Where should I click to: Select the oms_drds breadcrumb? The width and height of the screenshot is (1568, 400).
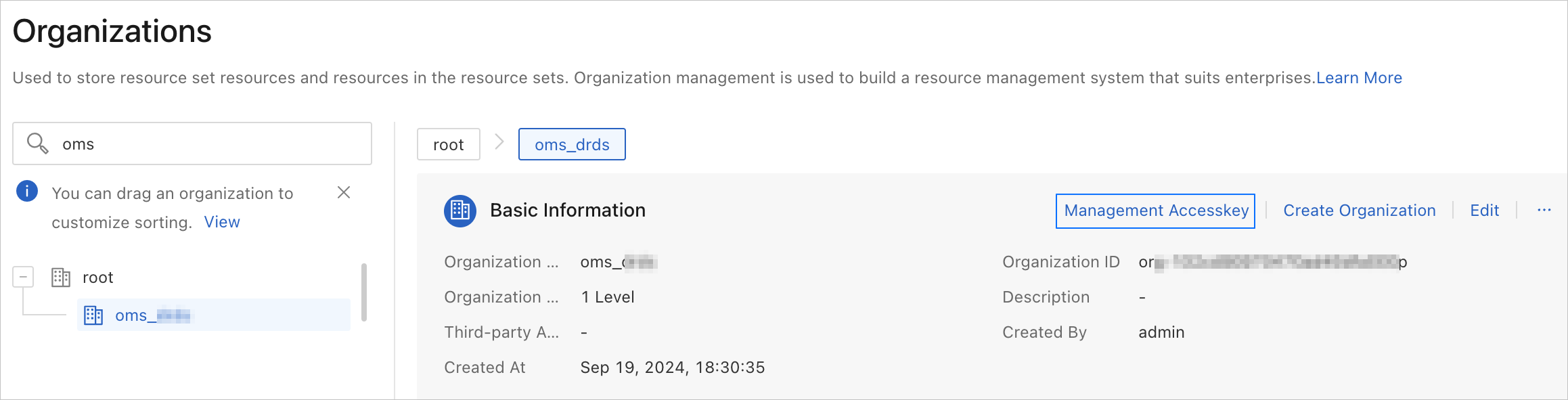point(572,145)
